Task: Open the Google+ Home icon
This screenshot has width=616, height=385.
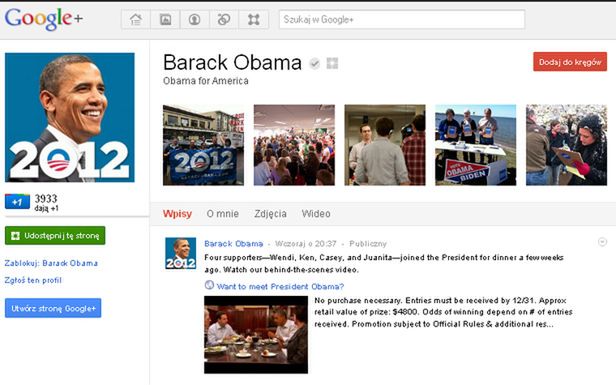Action: (x=136, y=19)
